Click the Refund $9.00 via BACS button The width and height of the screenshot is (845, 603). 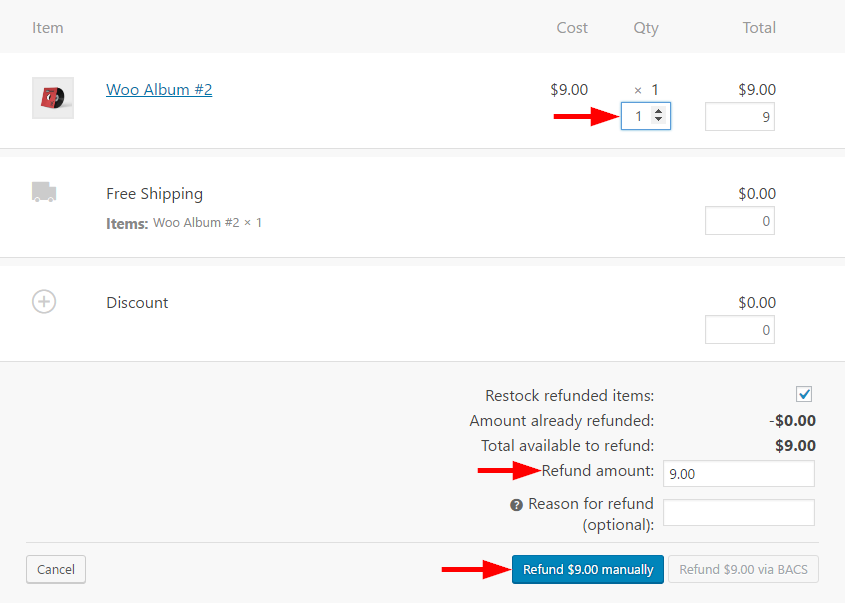744,570
